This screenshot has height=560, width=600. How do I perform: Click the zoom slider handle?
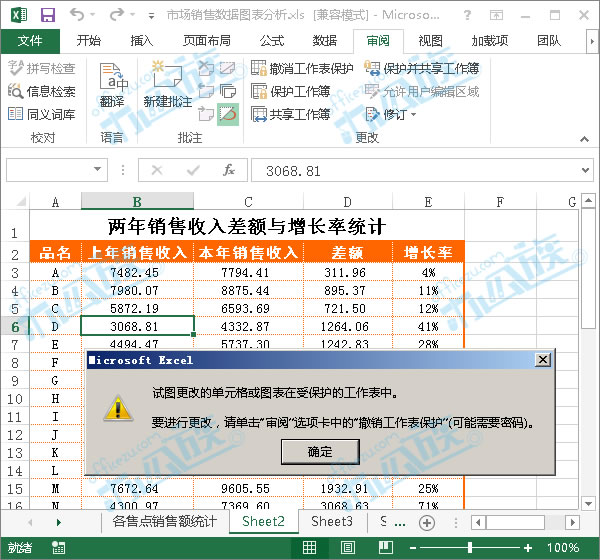pyautogui.click(x=470, y=548)
